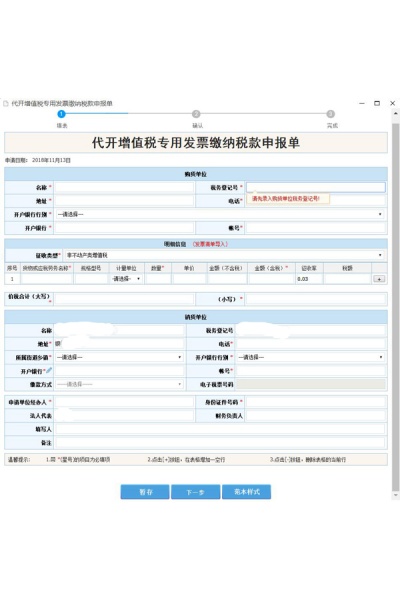Close the declaration form window
400x600 pixels.
[x=392, y=103]
